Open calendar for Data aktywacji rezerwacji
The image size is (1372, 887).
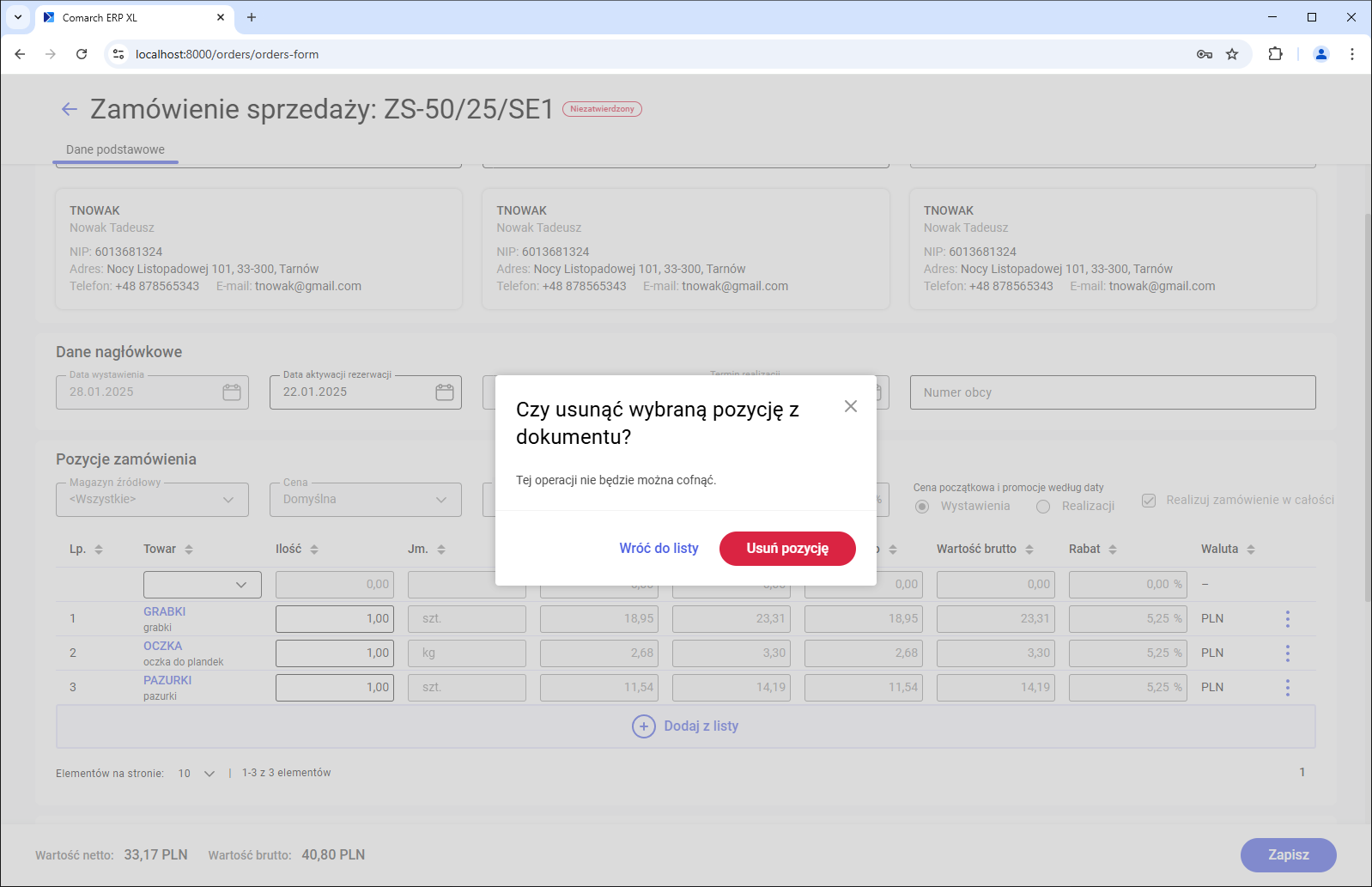tap(444, 392)
